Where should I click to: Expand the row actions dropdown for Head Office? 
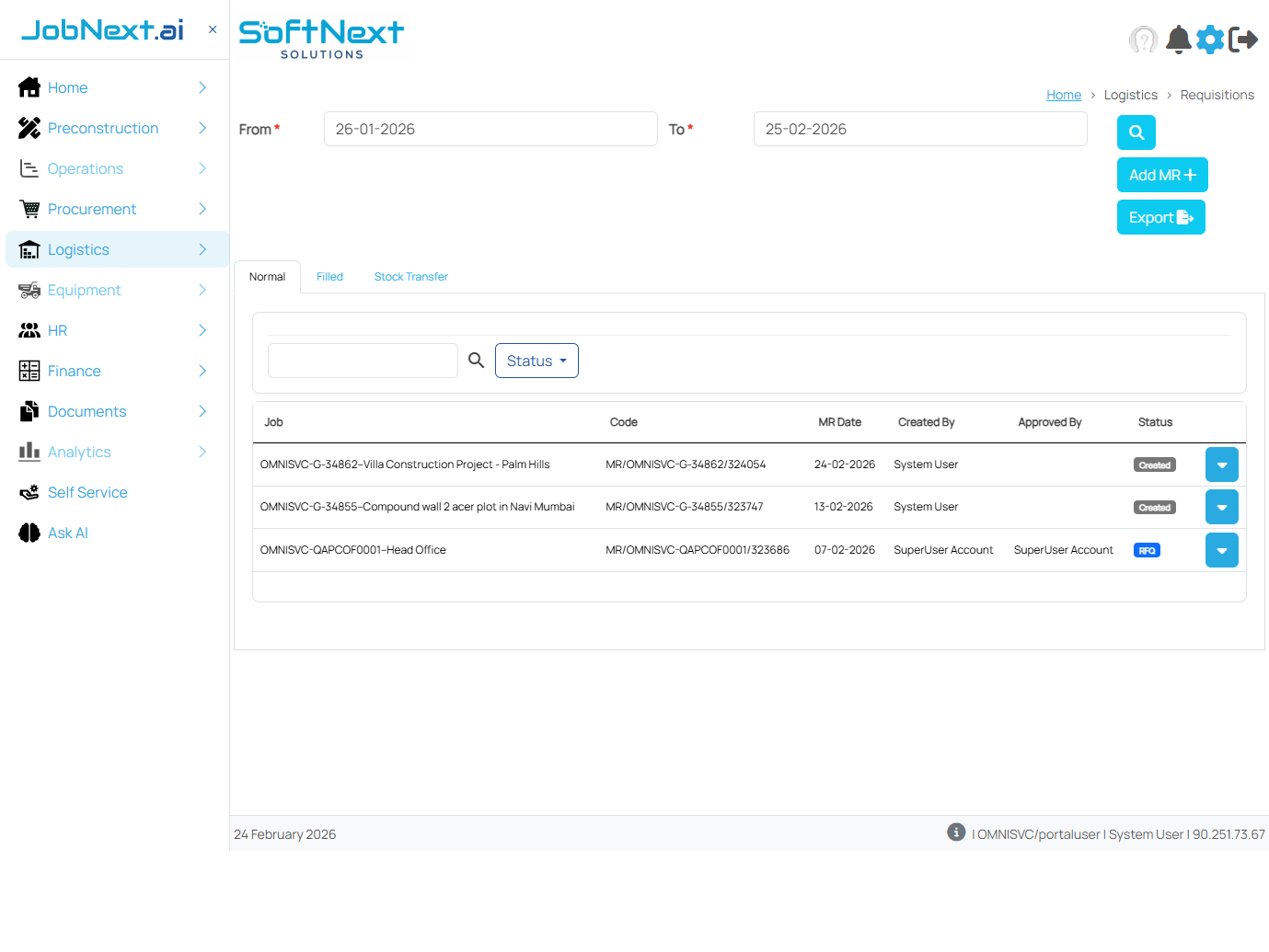pyautogui.click(x=1221, y=549)
